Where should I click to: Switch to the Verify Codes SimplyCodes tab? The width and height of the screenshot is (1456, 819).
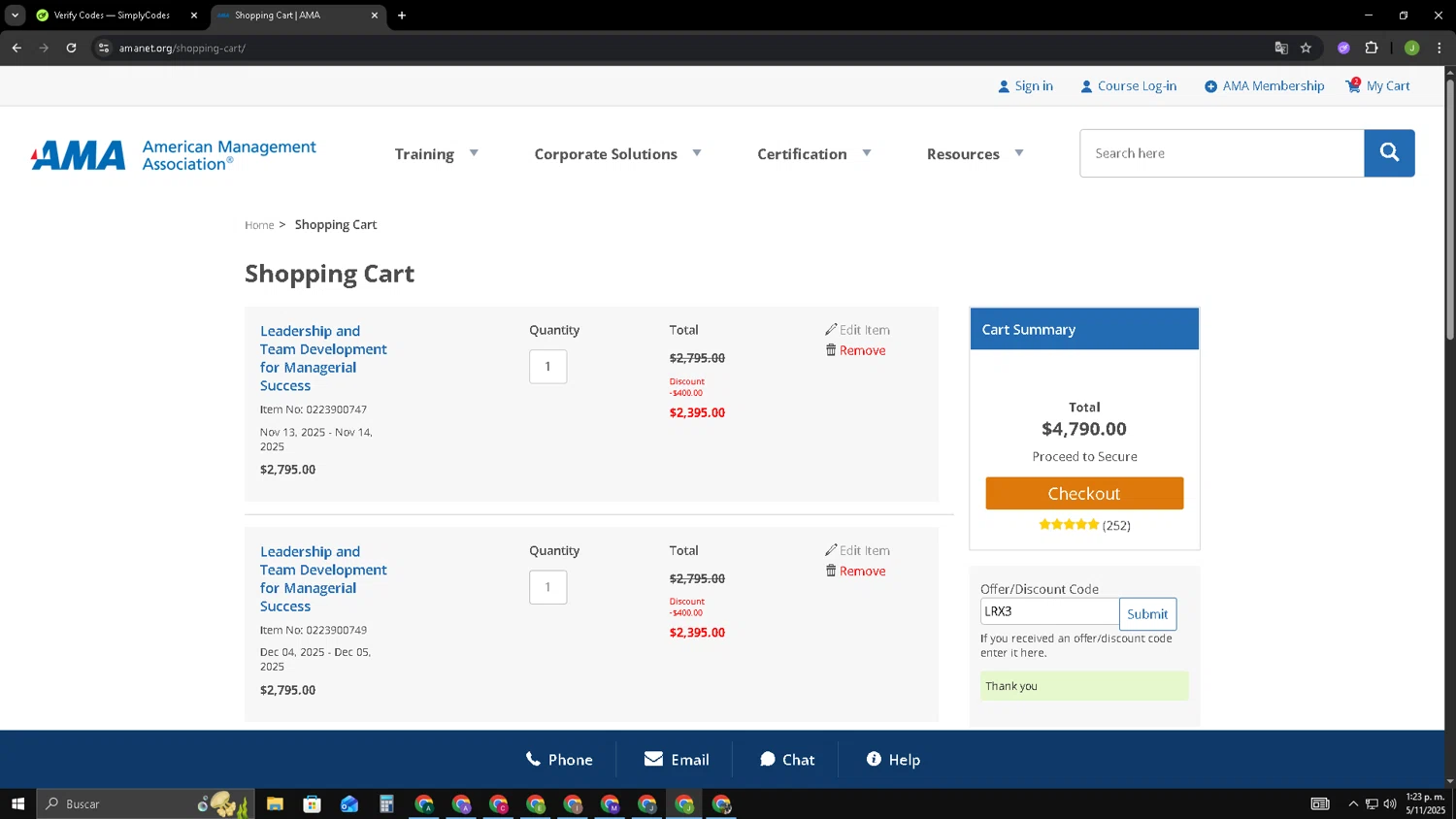(111, 16)
